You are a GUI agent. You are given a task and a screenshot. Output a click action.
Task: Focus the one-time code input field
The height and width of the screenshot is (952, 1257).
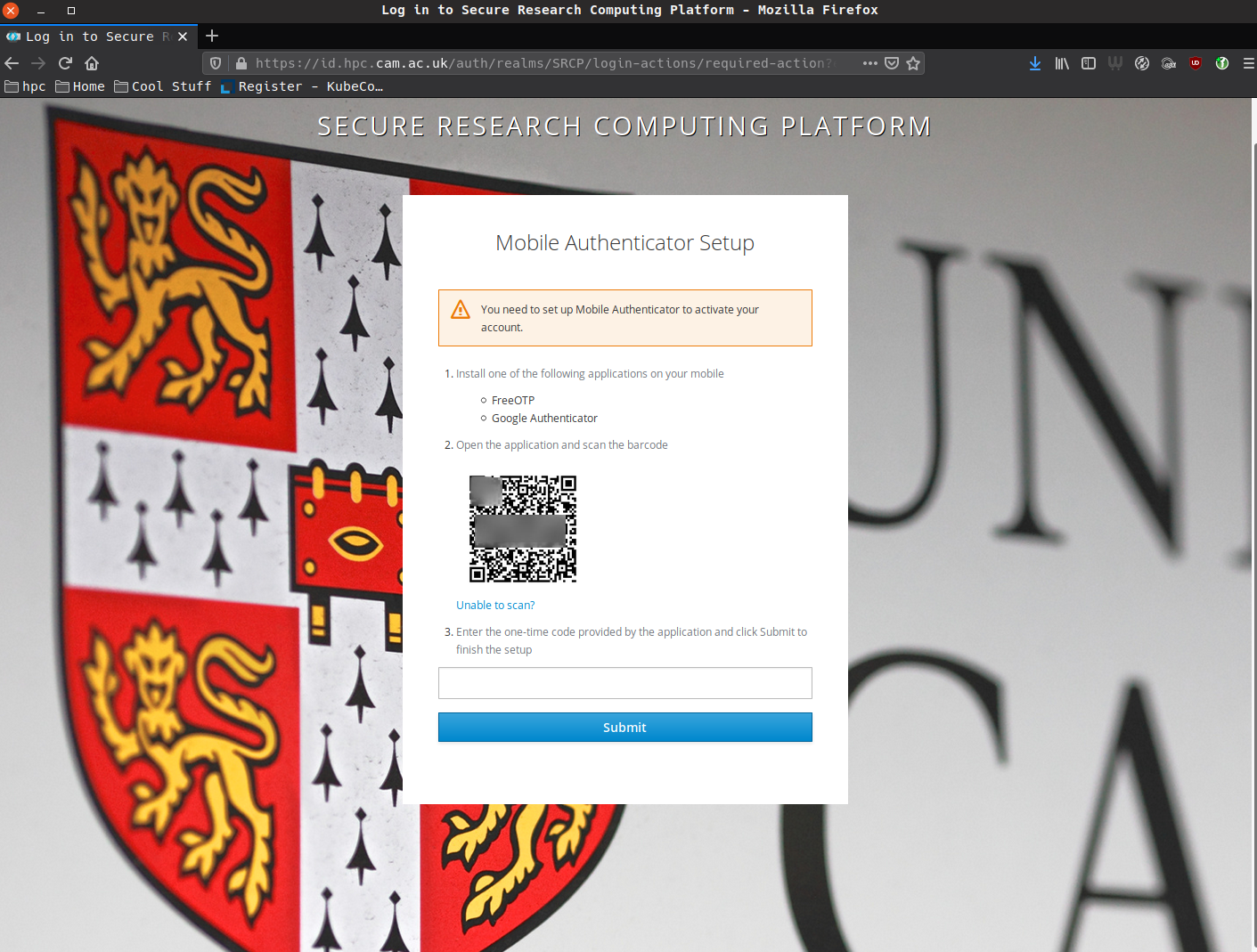pyautogui.click(x=624, y=683)
